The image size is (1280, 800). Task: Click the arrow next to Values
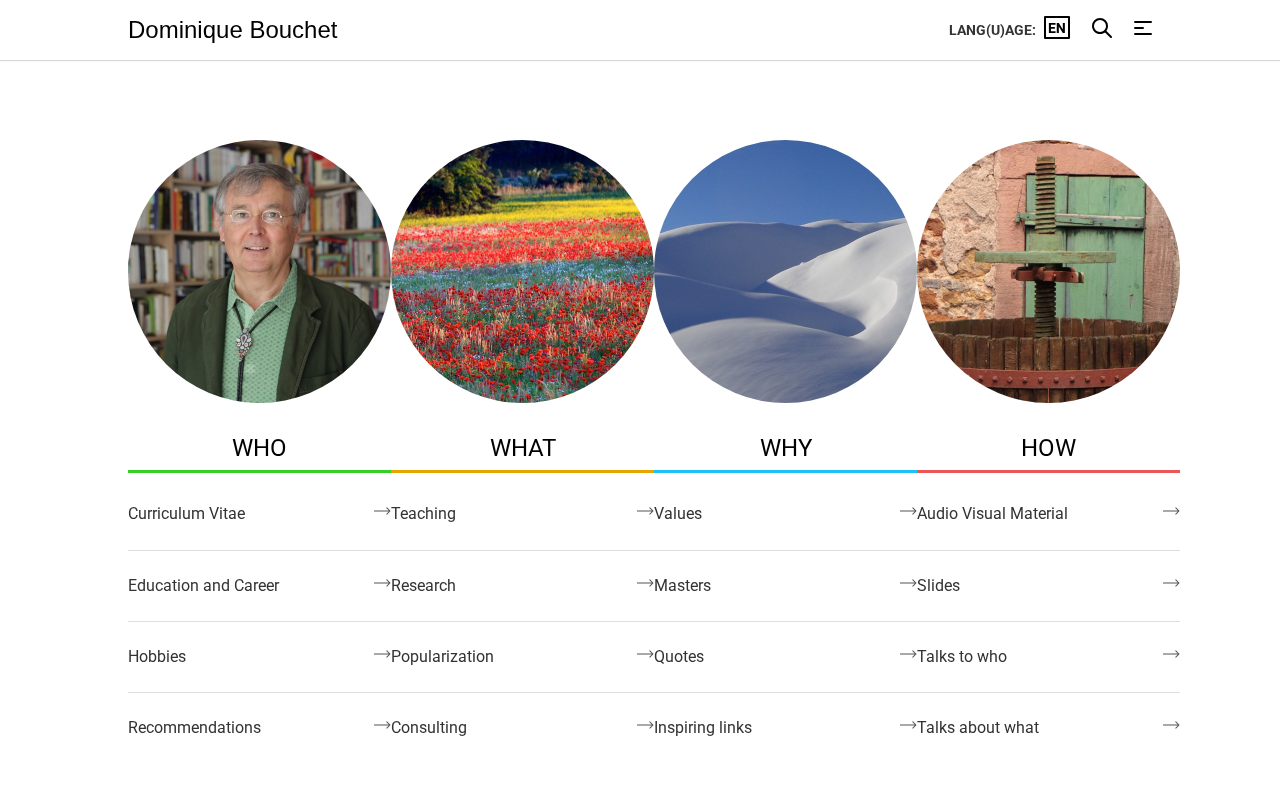(908, 511)
